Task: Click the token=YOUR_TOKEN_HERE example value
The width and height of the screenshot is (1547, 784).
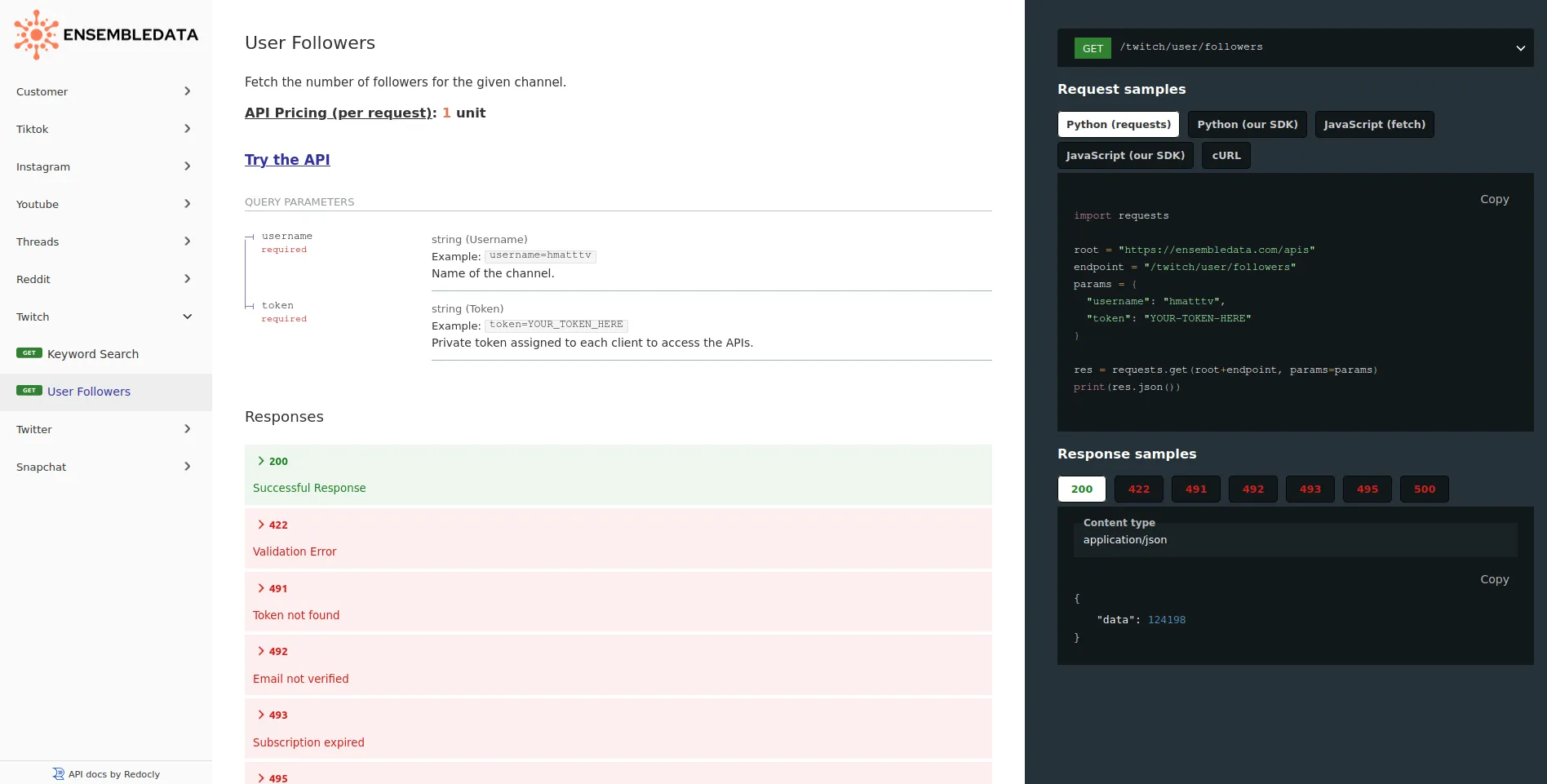Action: tap(556, 325)
